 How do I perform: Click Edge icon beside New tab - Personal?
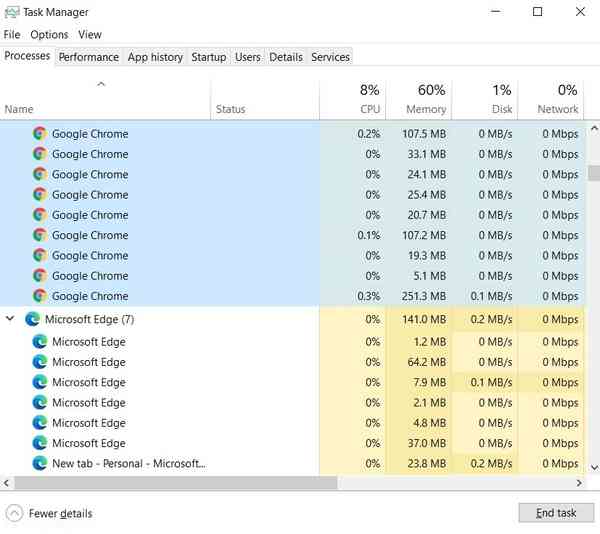[x=40, y=463]
